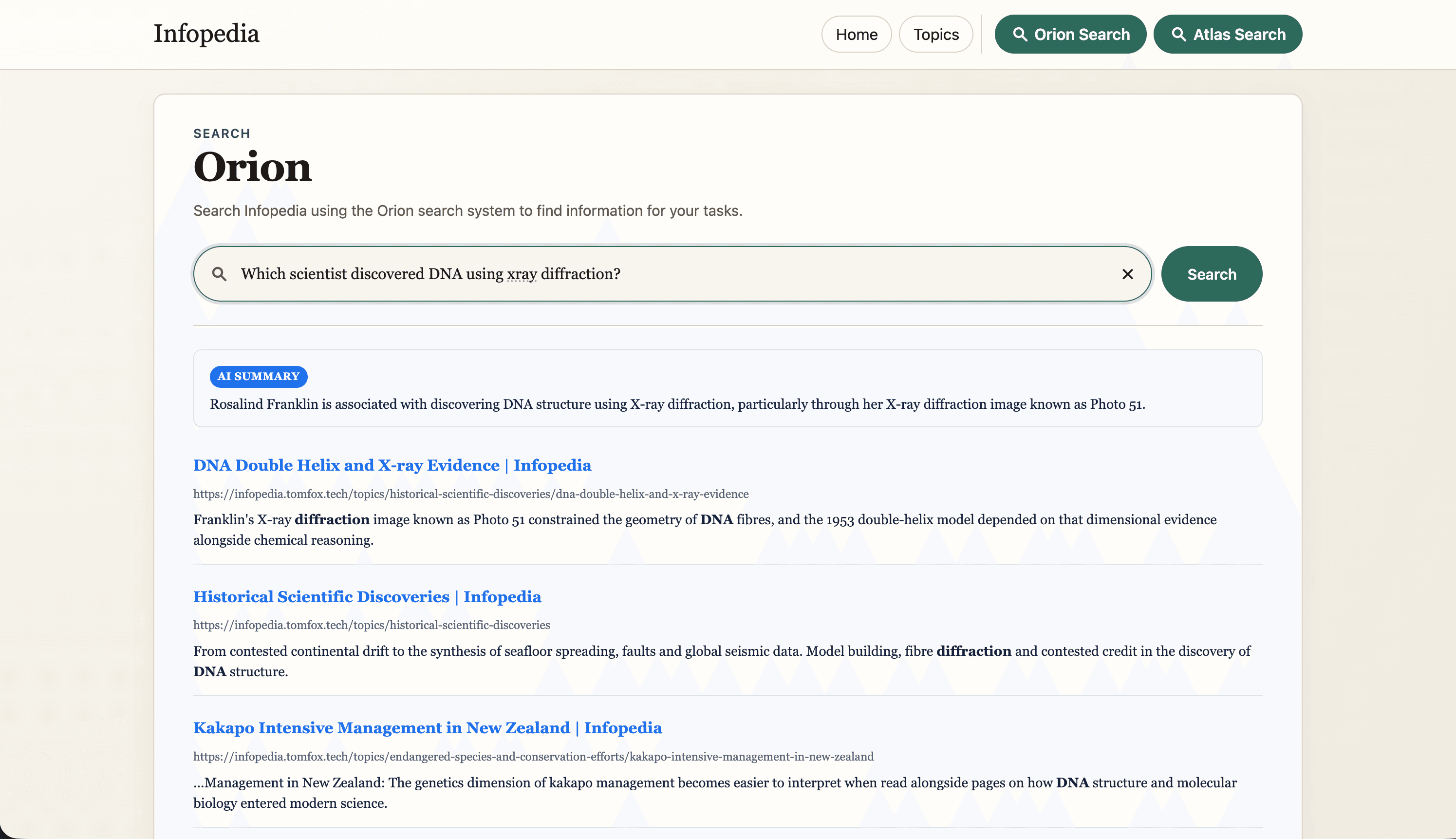Click the kakapo-intensive-management URL text
This screenshot has width=1456, height=839.
(x=533, y=756)
